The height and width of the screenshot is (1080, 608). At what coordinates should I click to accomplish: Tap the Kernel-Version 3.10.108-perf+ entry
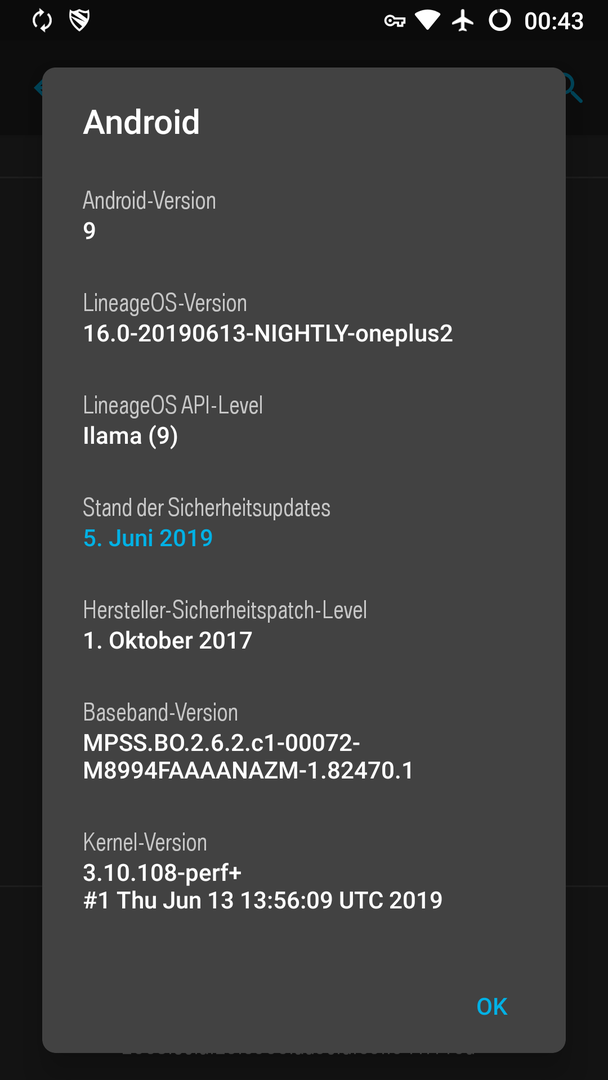[x=262, y=886]
